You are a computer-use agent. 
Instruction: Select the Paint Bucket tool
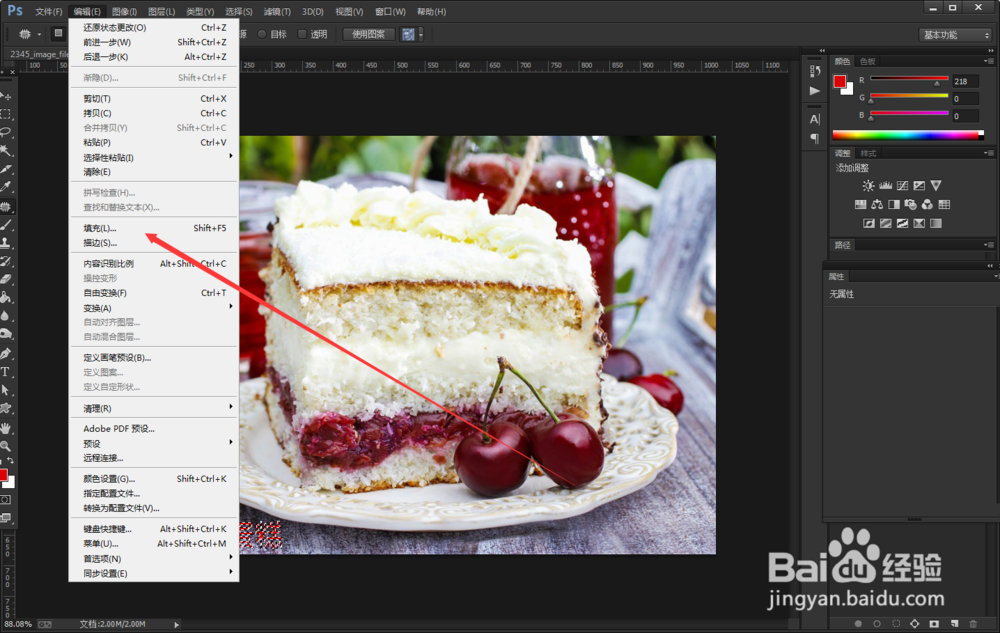(x=6, y=298)
